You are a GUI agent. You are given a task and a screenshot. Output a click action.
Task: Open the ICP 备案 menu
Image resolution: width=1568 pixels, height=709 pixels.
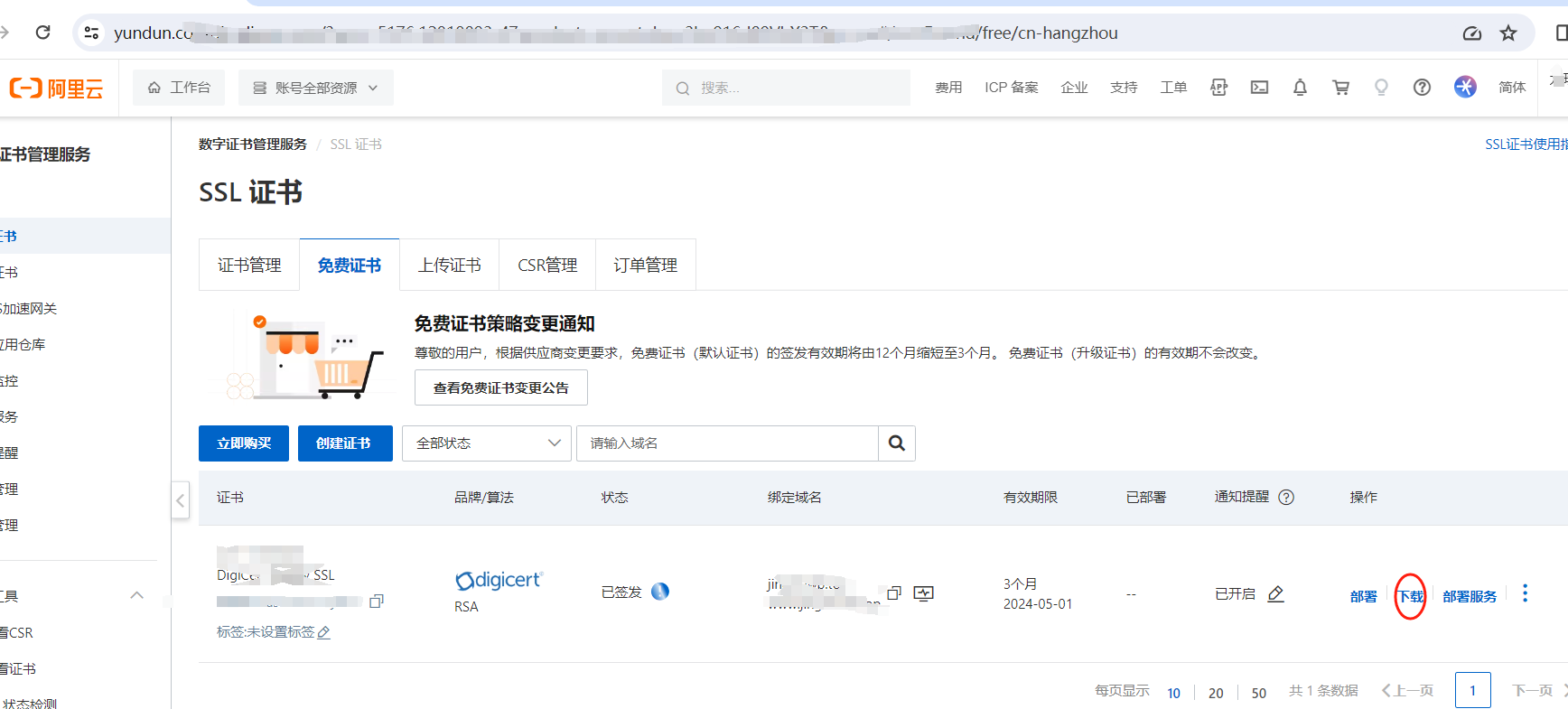(1012, 88)
